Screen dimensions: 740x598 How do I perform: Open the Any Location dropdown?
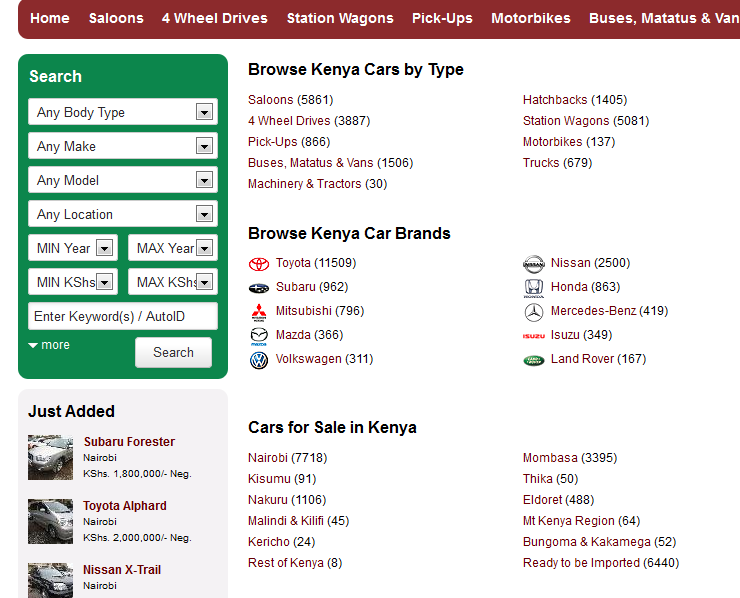click(x=123, y=214)
